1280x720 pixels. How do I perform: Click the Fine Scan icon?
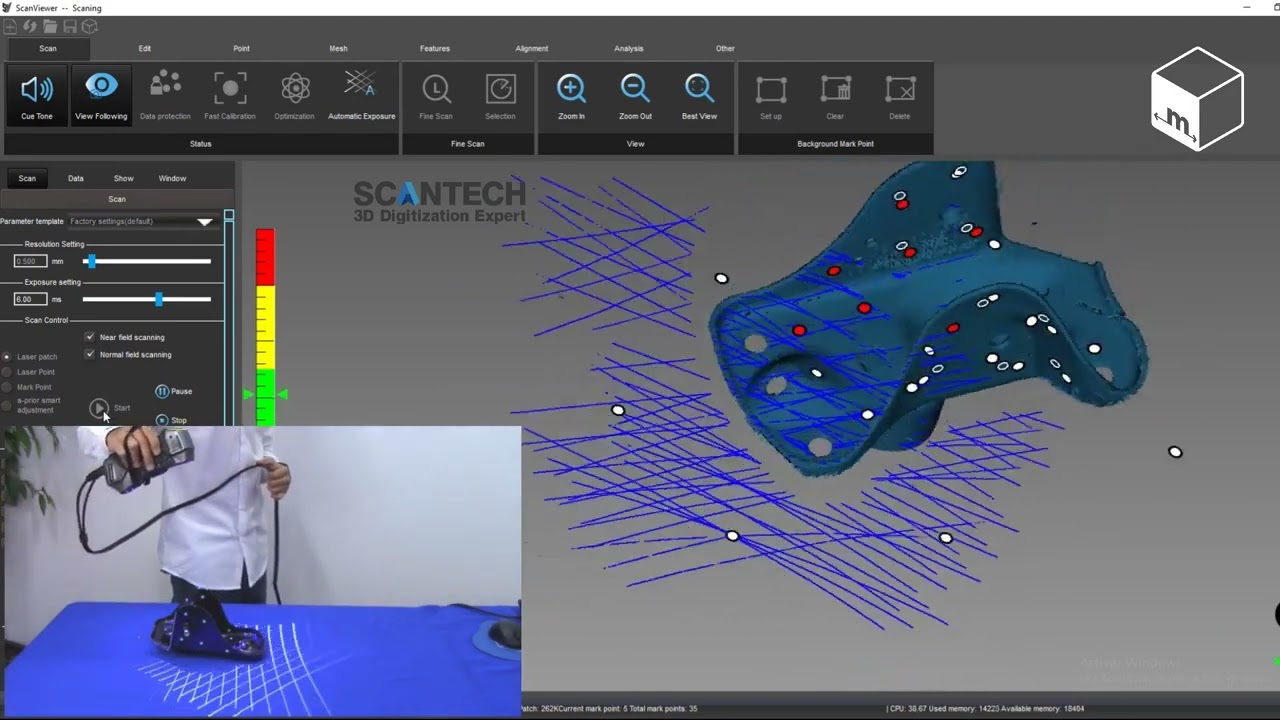coord(436,96)
